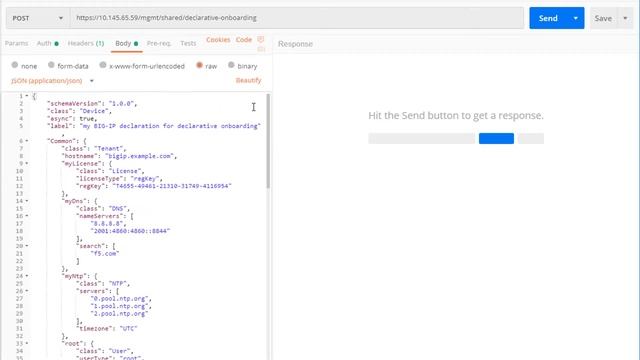Collapse the servers array at line 26
The height and width of the screenshot is (360, 640).
pos(27,291)
